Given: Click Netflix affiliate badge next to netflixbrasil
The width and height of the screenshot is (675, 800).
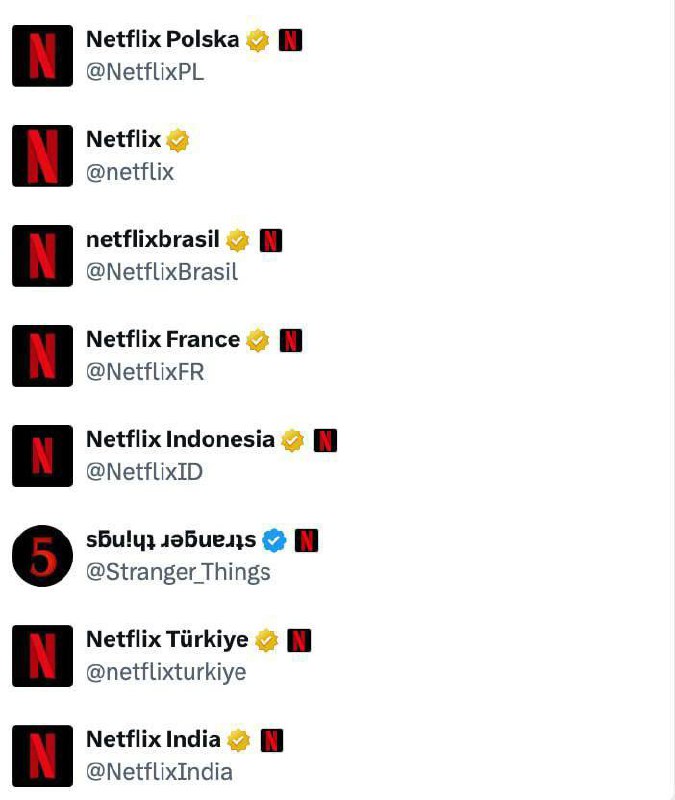Looking at the screenshot, I should click(x=271, y=240).
